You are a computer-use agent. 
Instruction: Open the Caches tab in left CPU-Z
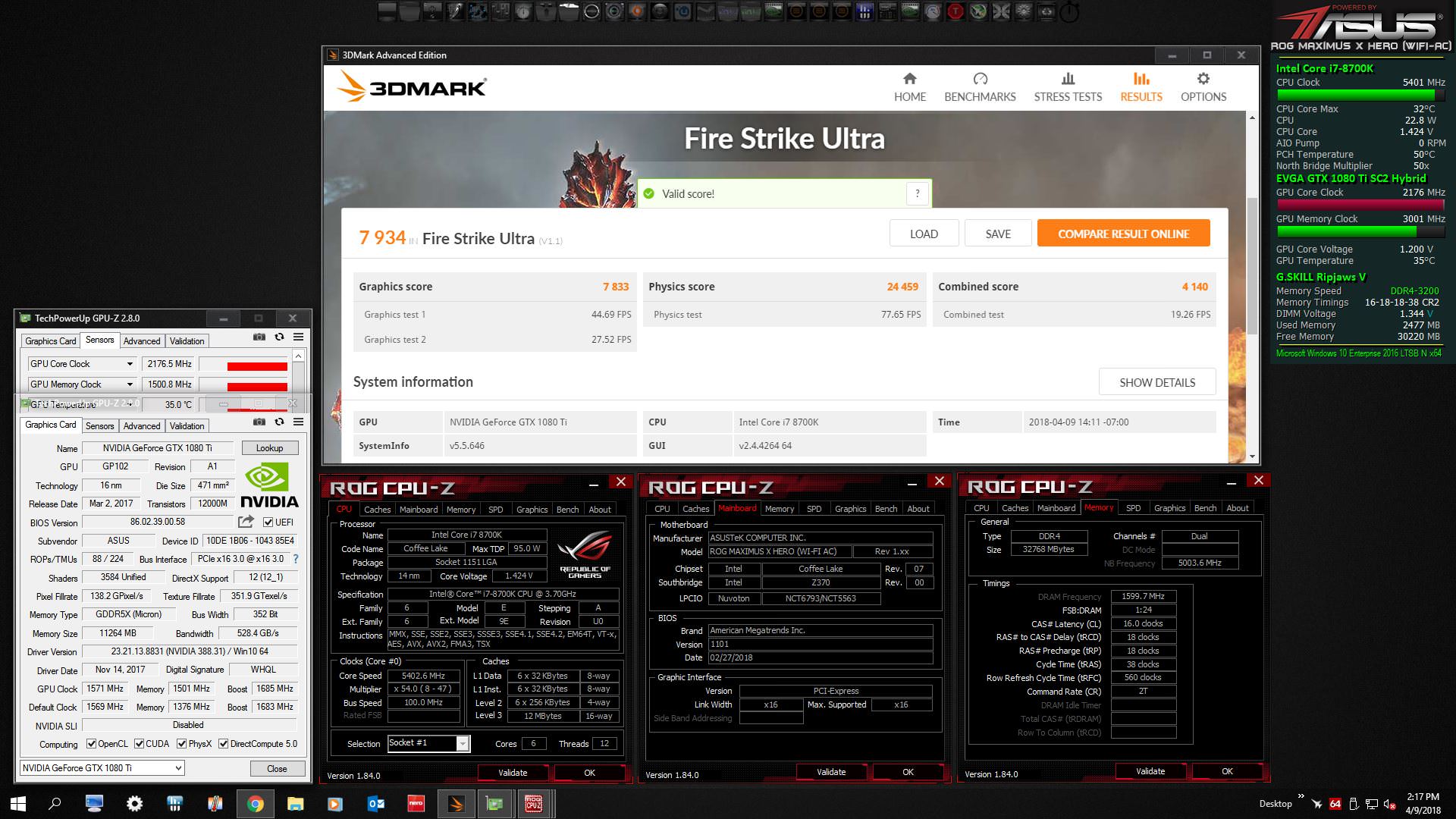377,510
